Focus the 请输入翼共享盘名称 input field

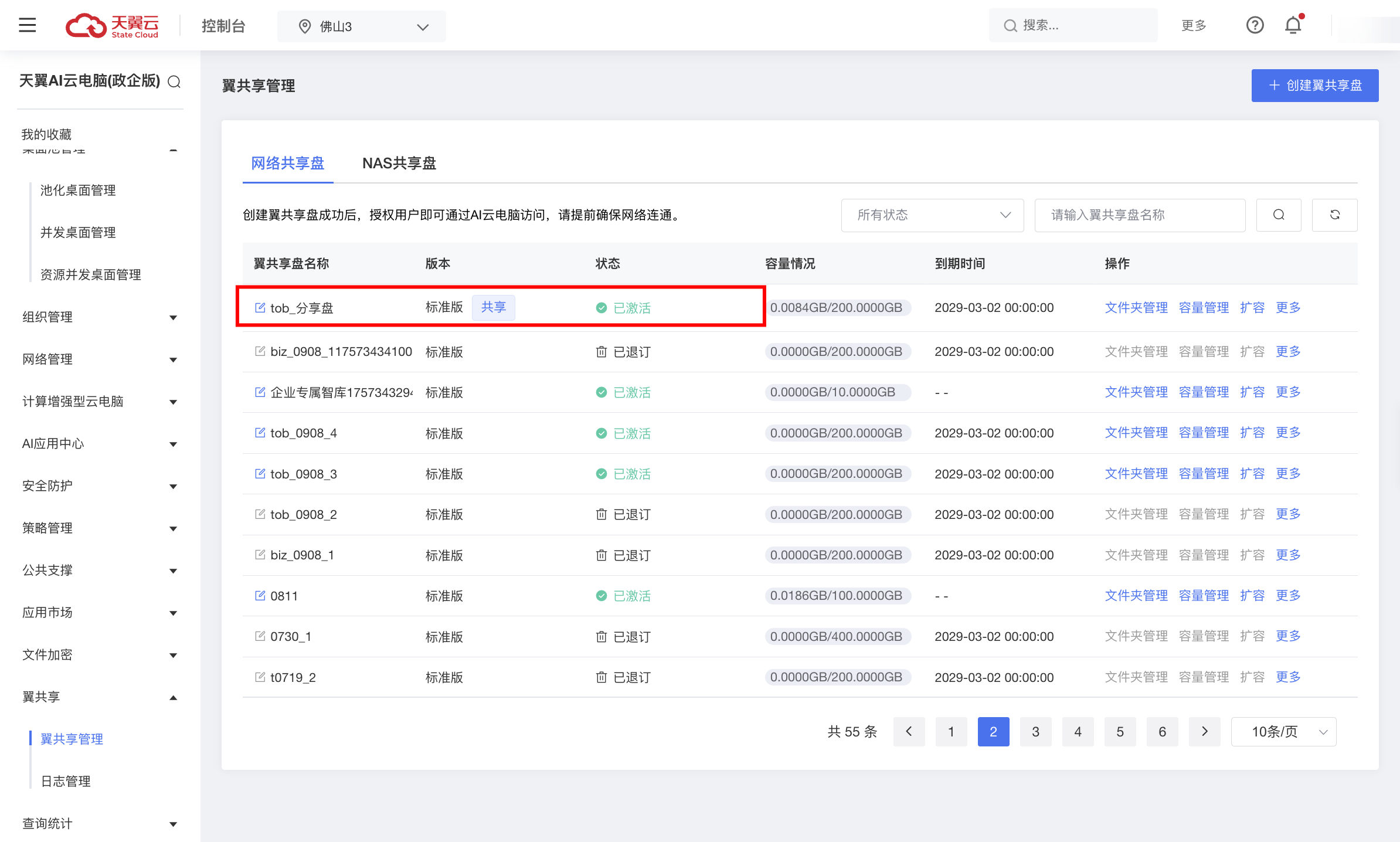1139,215
